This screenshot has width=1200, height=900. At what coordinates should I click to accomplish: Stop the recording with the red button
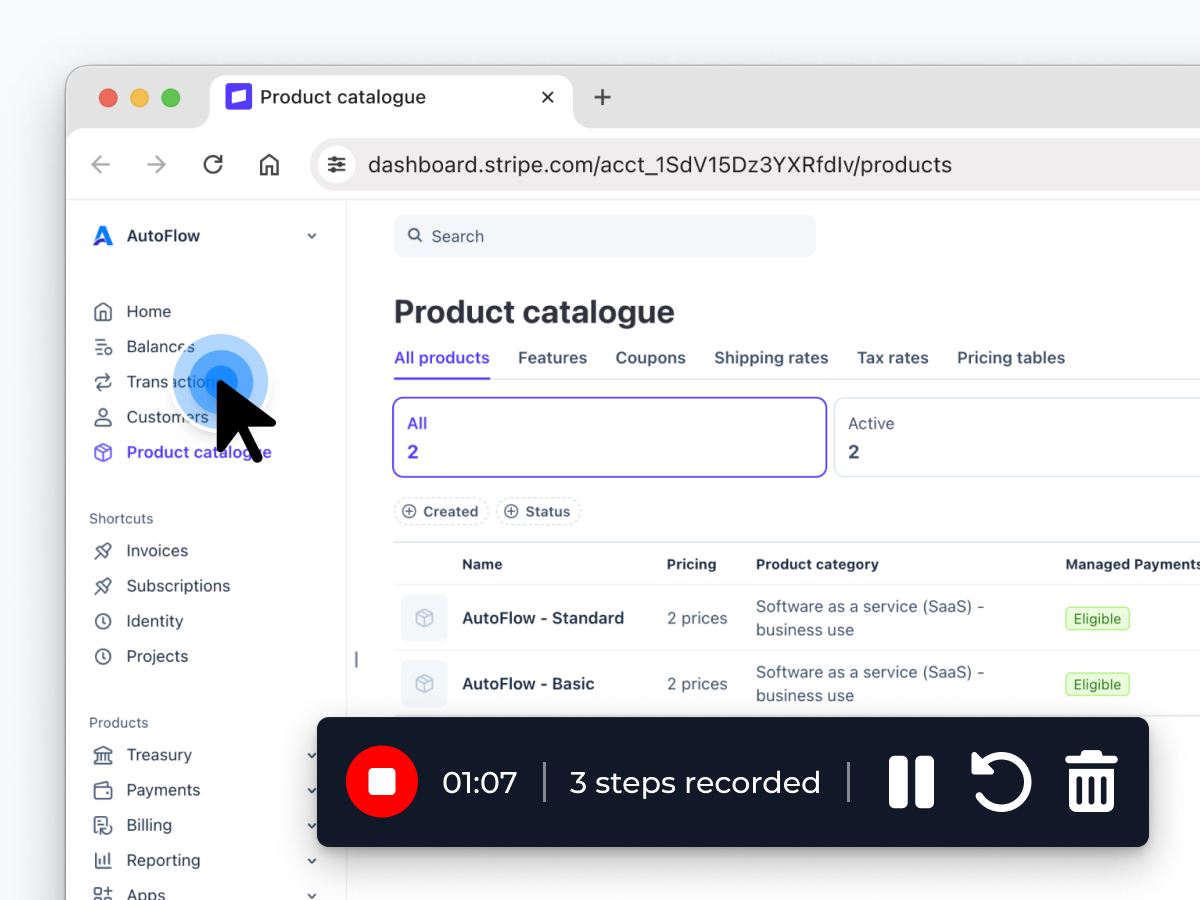(381, 782)
